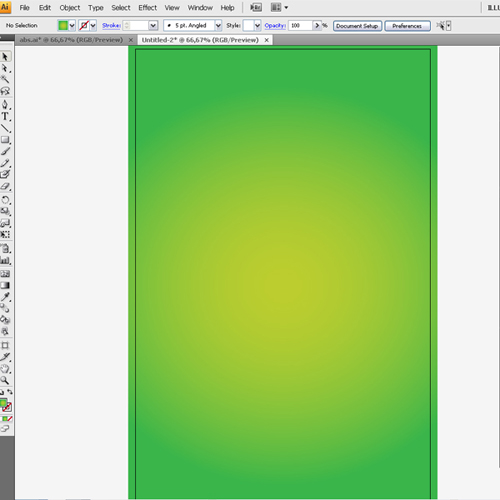Expand the control bar stroke color dropdown
The image size is (500, 500).
(x=93, y=25)
